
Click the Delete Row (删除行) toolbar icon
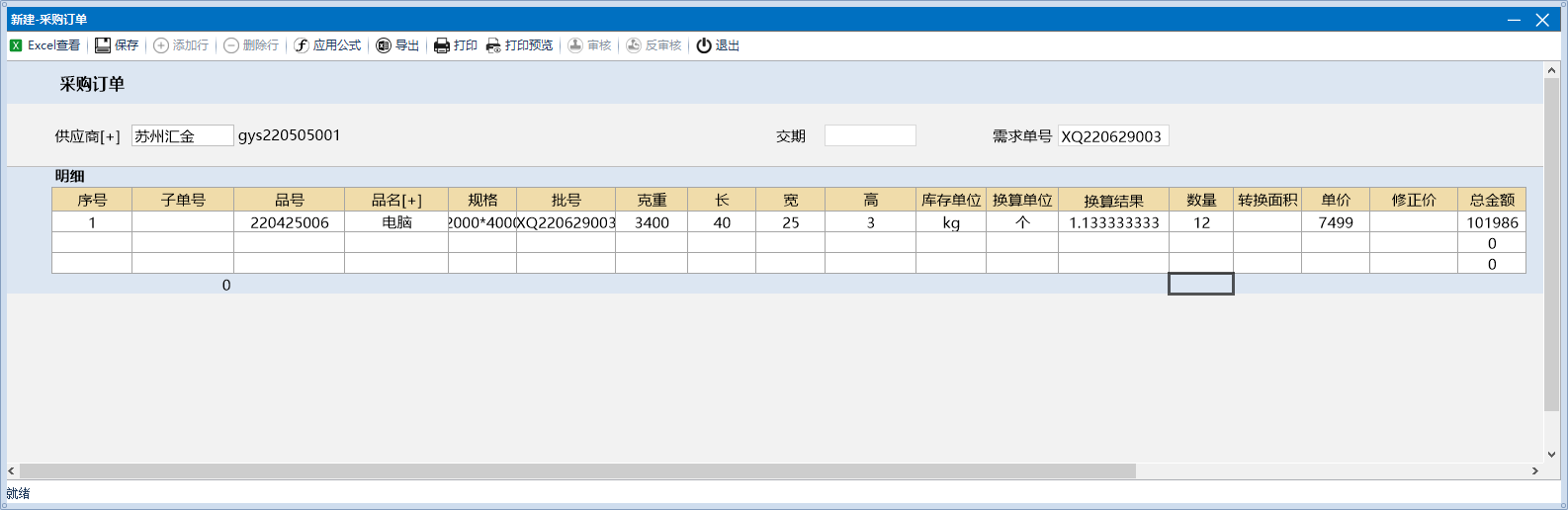(x=231, y=45)
